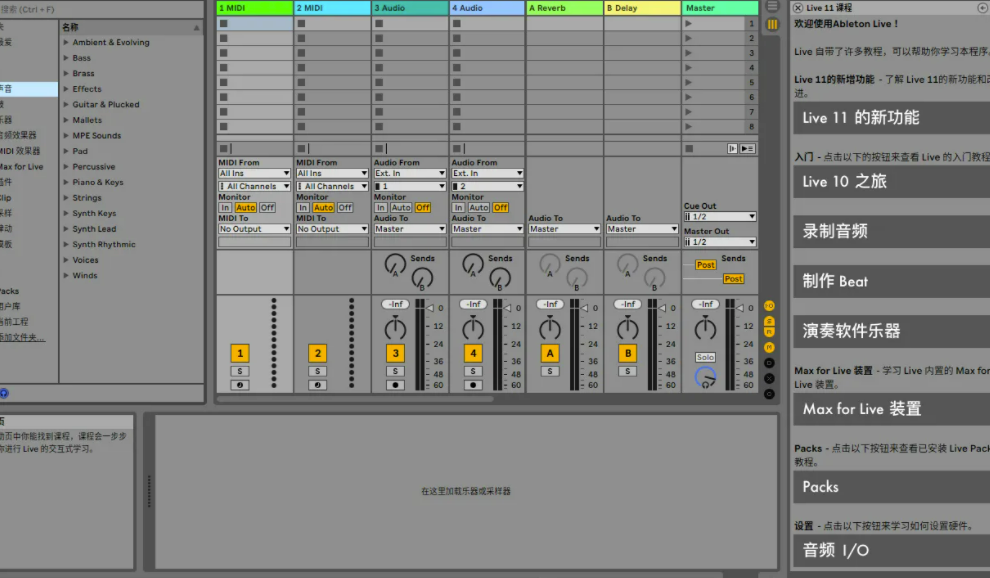Select the A Reverb track header
This screenshot has width=990, height=578.
[x=564, y=8]
